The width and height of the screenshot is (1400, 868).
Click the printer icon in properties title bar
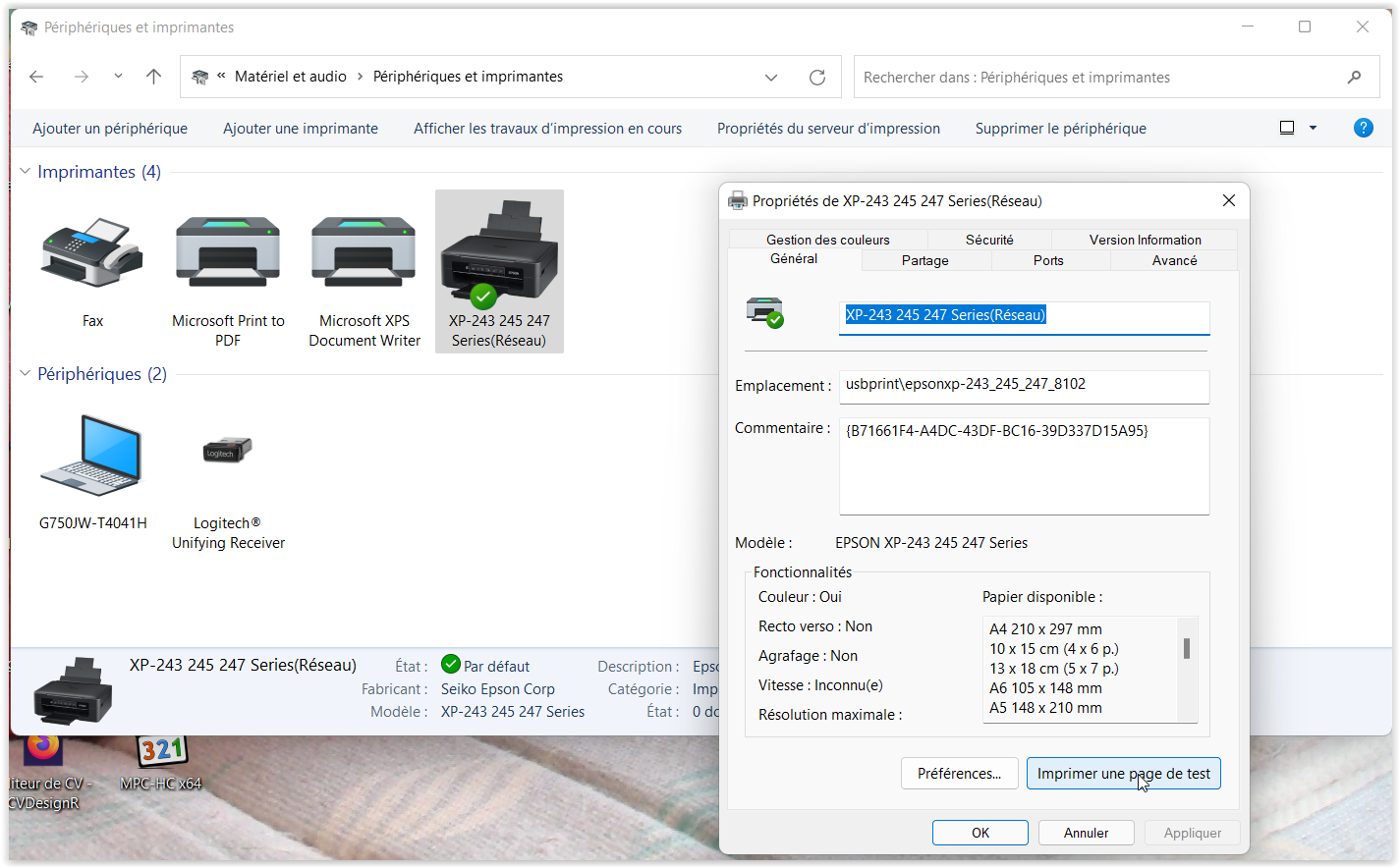click(x=738, y=201)
